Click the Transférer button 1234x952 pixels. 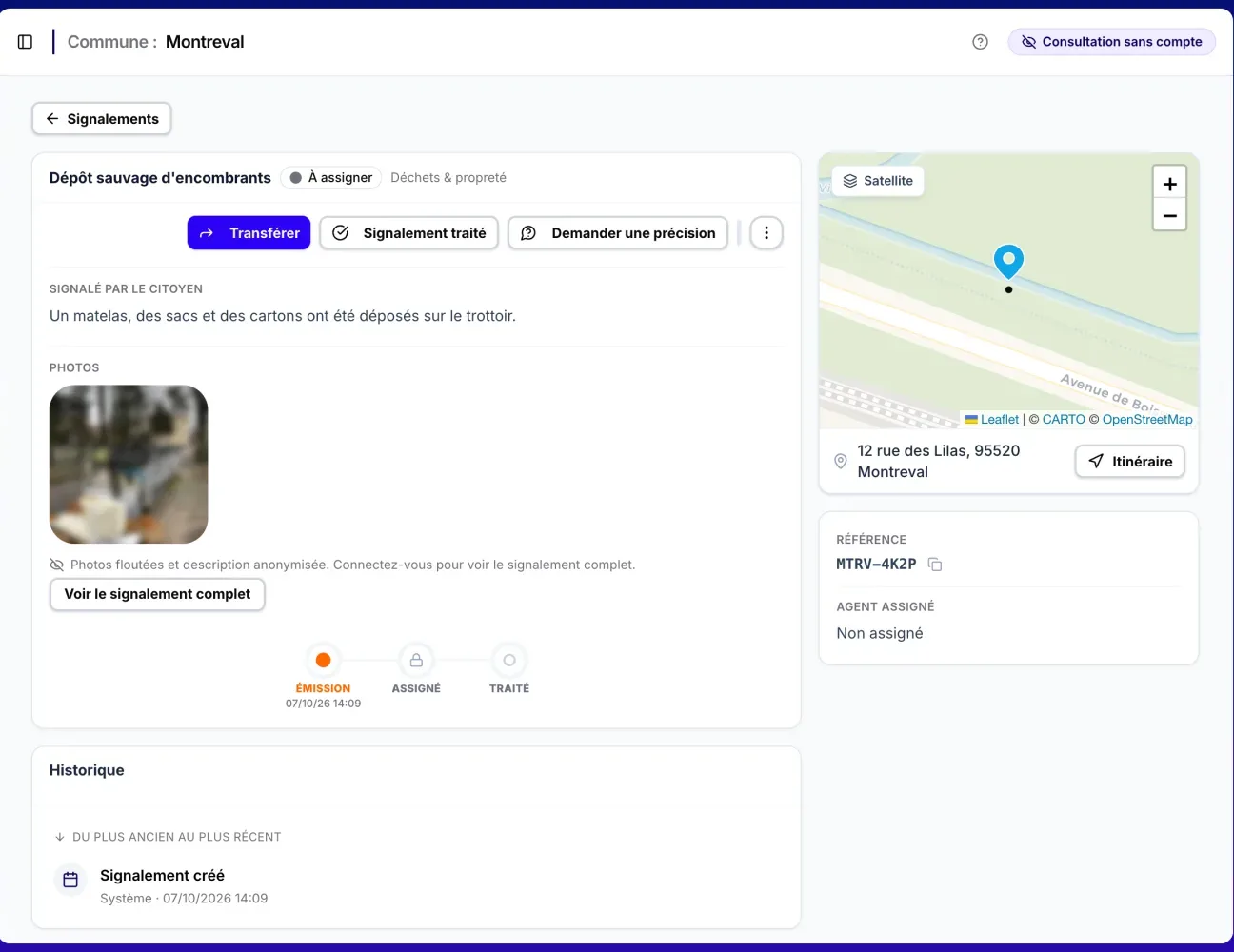(x=249, y=233)
